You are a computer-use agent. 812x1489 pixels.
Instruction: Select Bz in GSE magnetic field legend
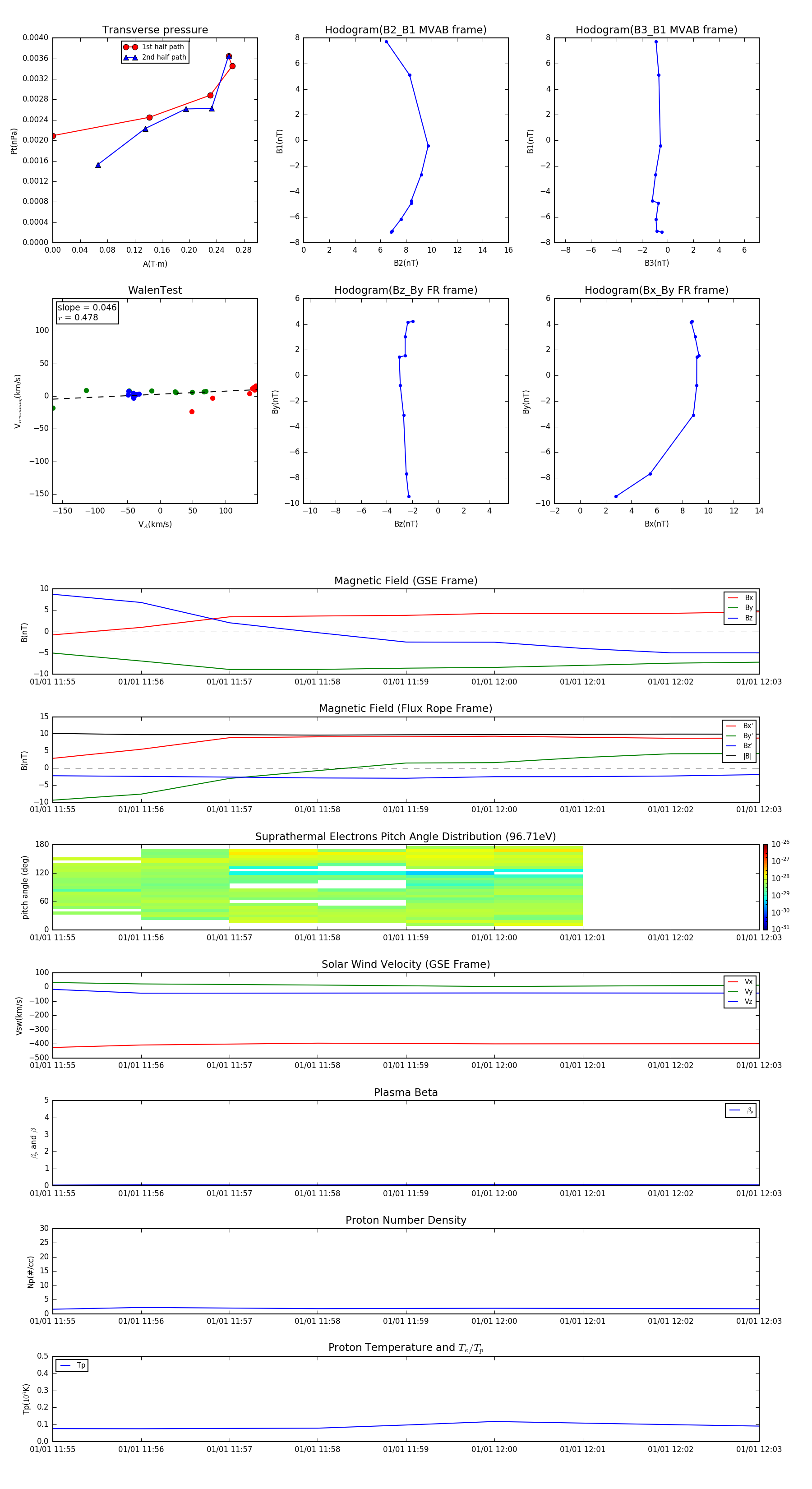click(740, 618)
